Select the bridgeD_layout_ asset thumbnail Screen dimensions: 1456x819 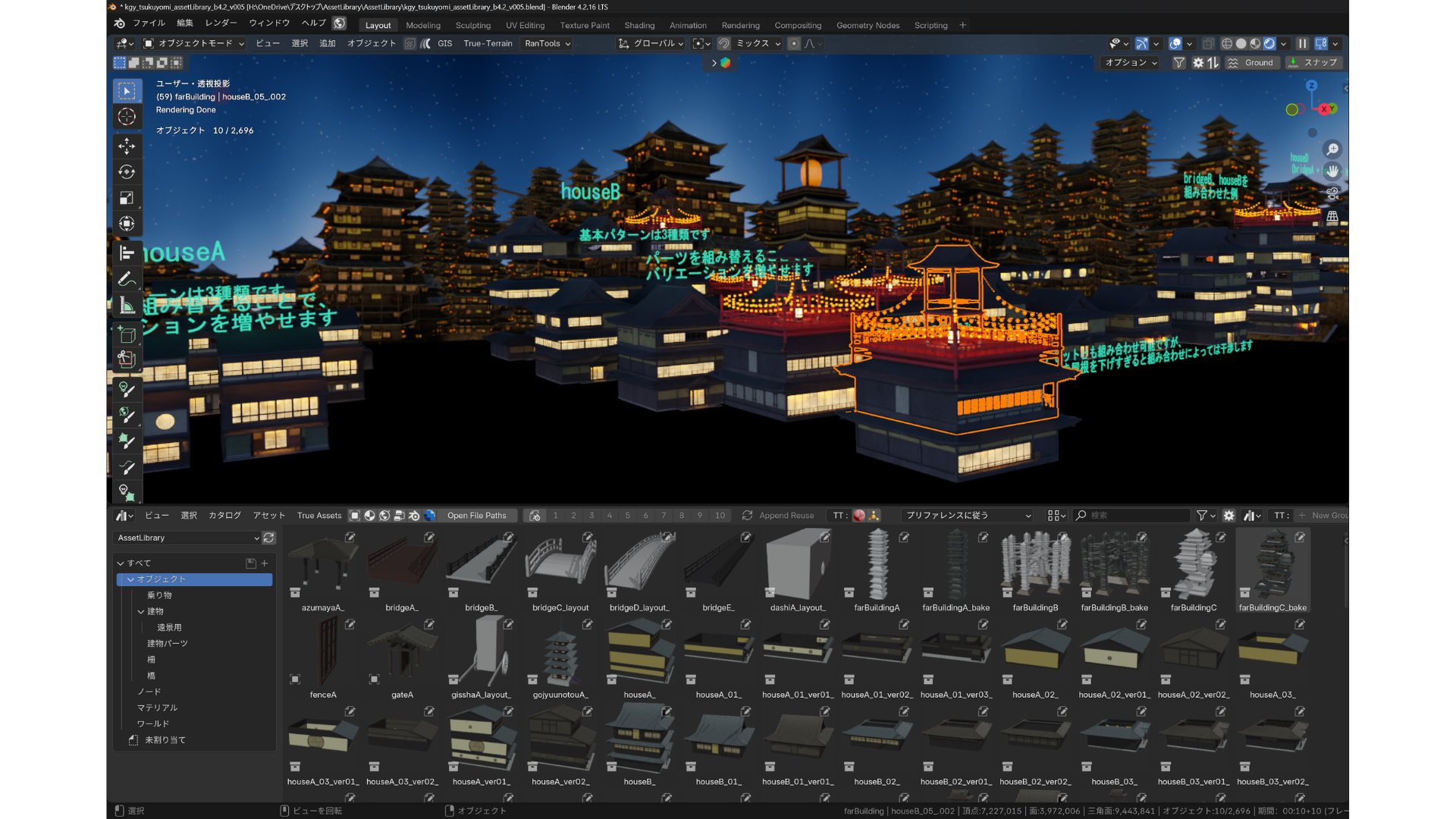tap(639, 573)
